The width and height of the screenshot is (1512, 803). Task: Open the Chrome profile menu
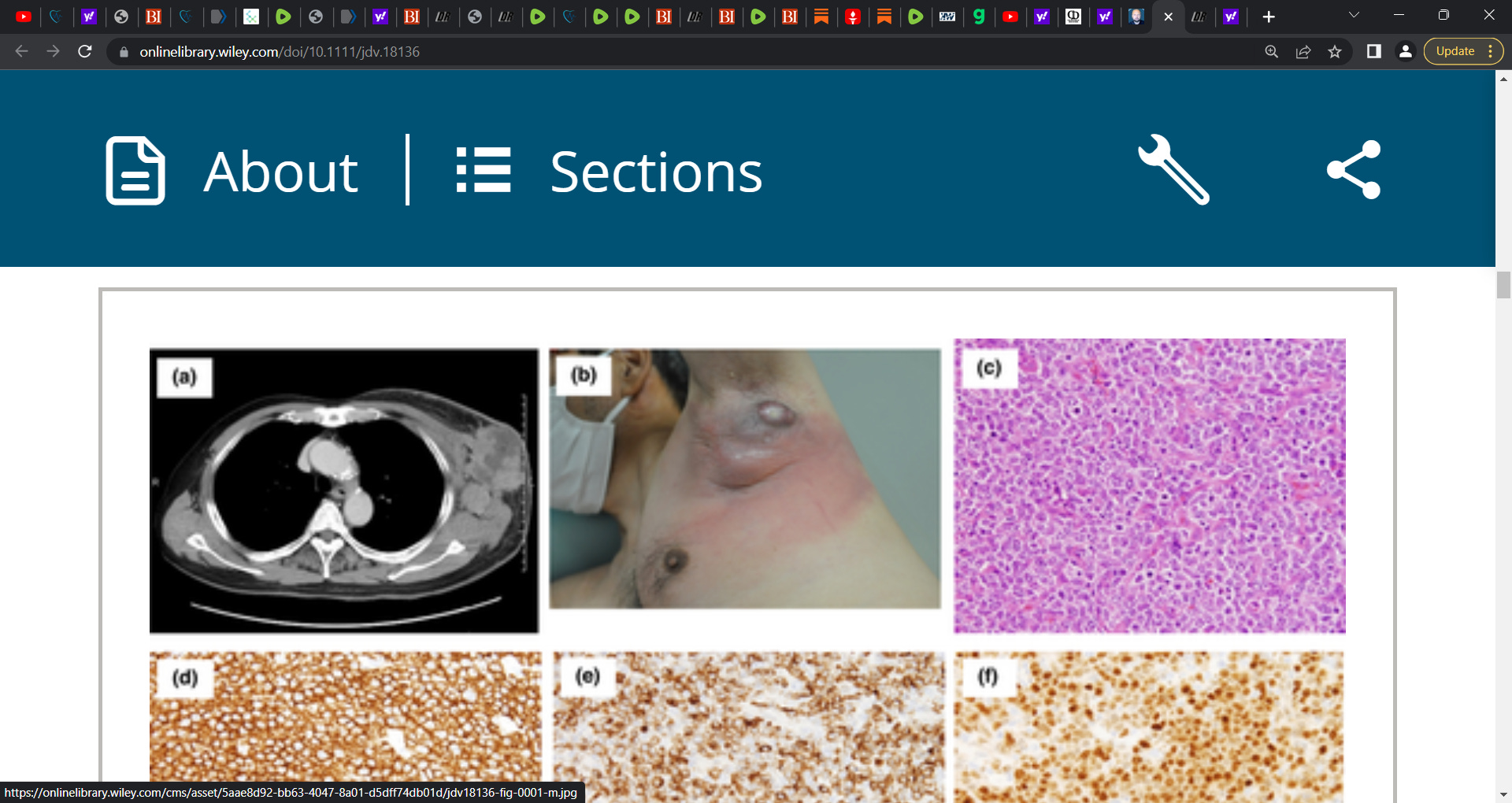[x=1405, y=51]
